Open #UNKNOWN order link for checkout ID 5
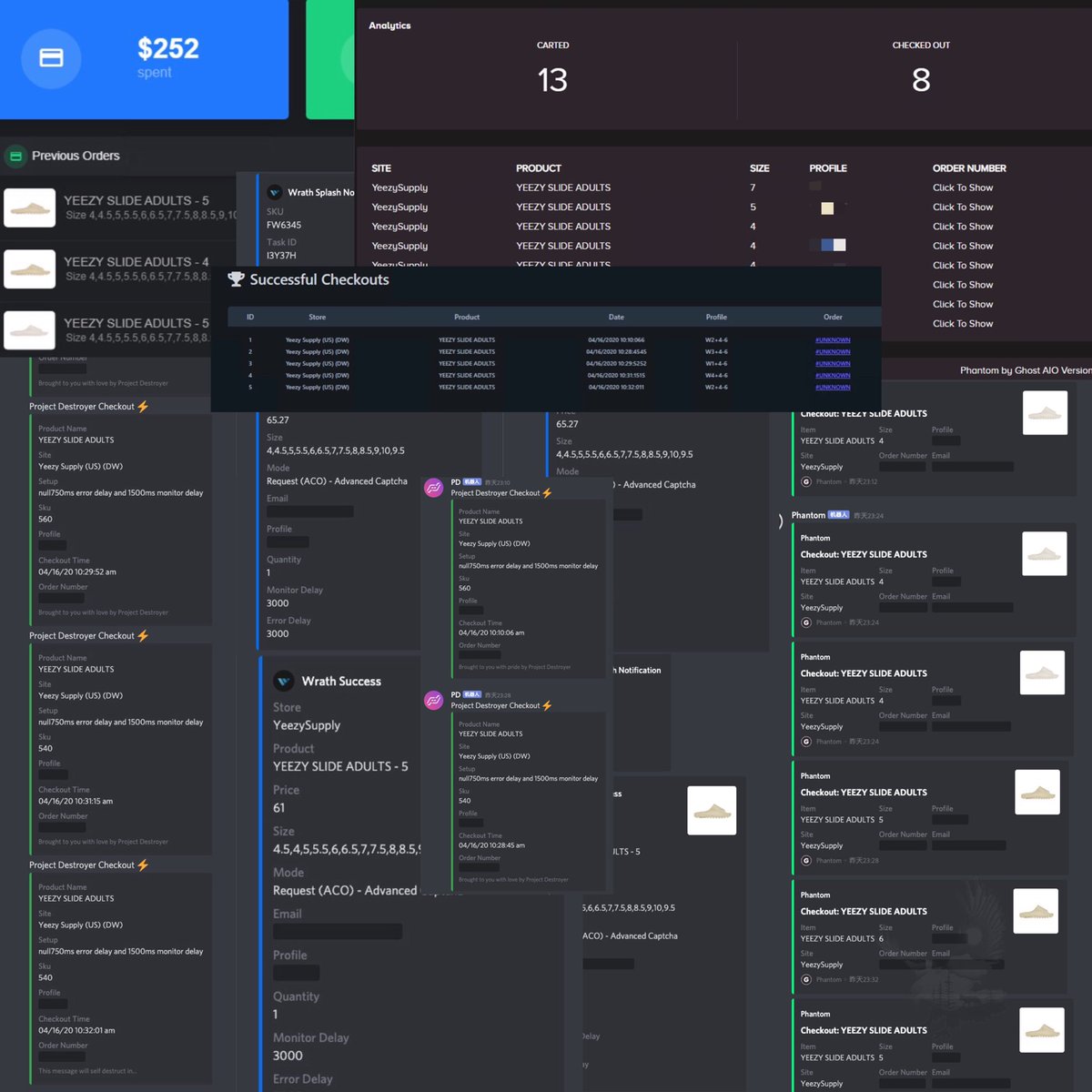 tap(833, 388)
